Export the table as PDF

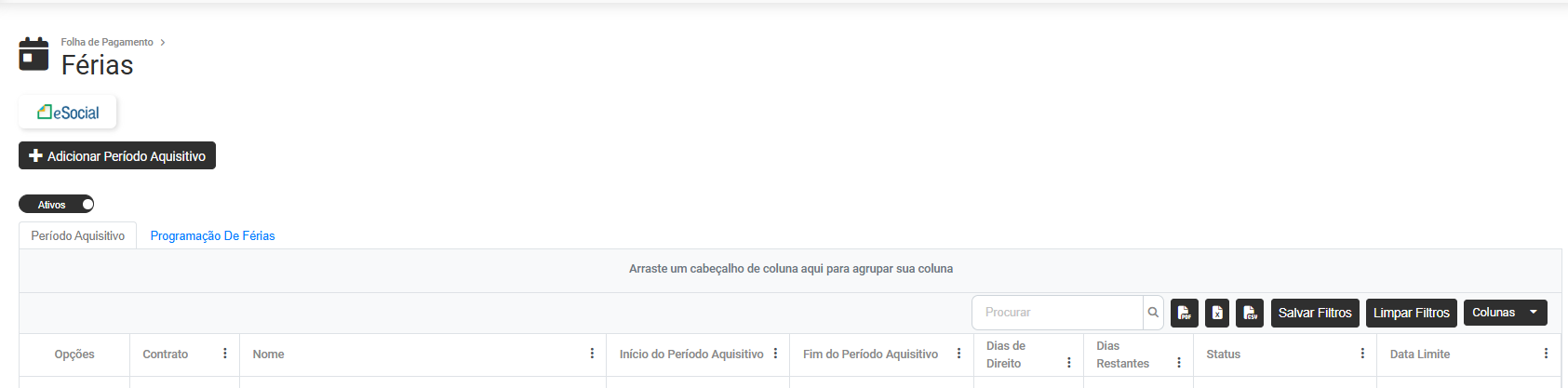(x=1184, y=313)
